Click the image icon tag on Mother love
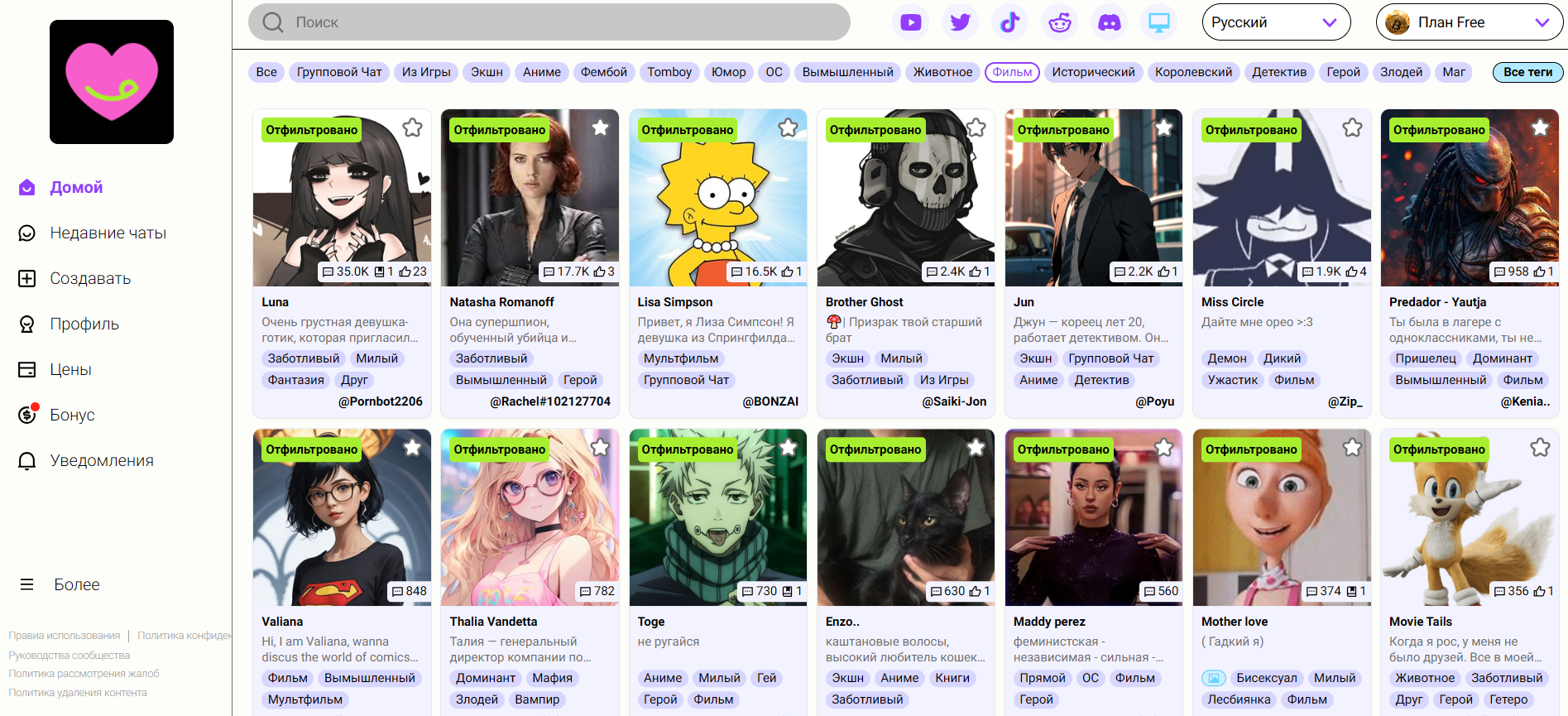1568x716 pixels. coord(1214,678)
